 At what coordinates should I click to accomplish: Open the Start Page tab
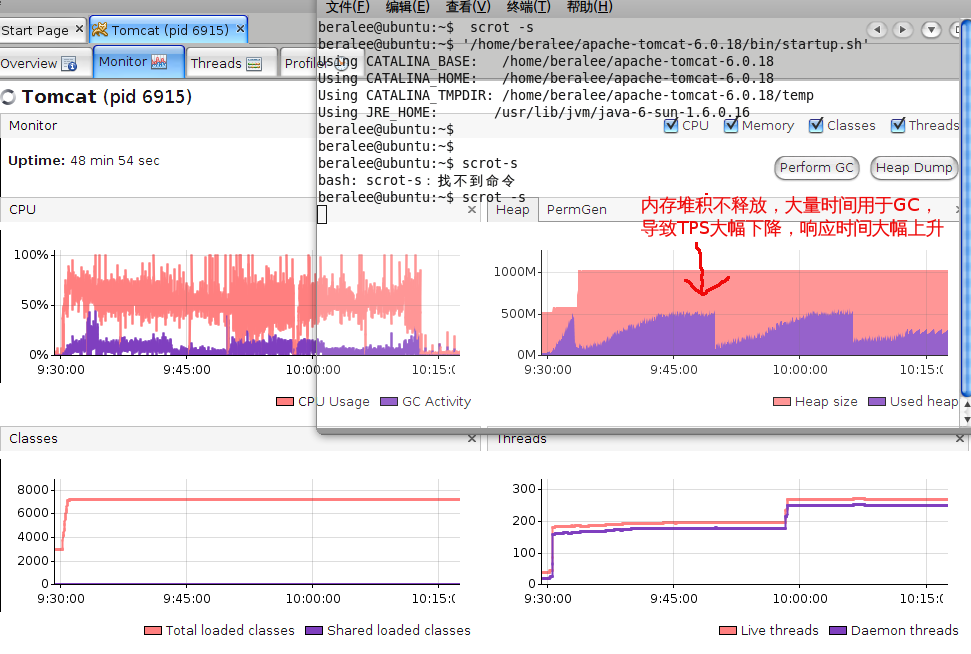pyautogui.click(x=35, y=30)
